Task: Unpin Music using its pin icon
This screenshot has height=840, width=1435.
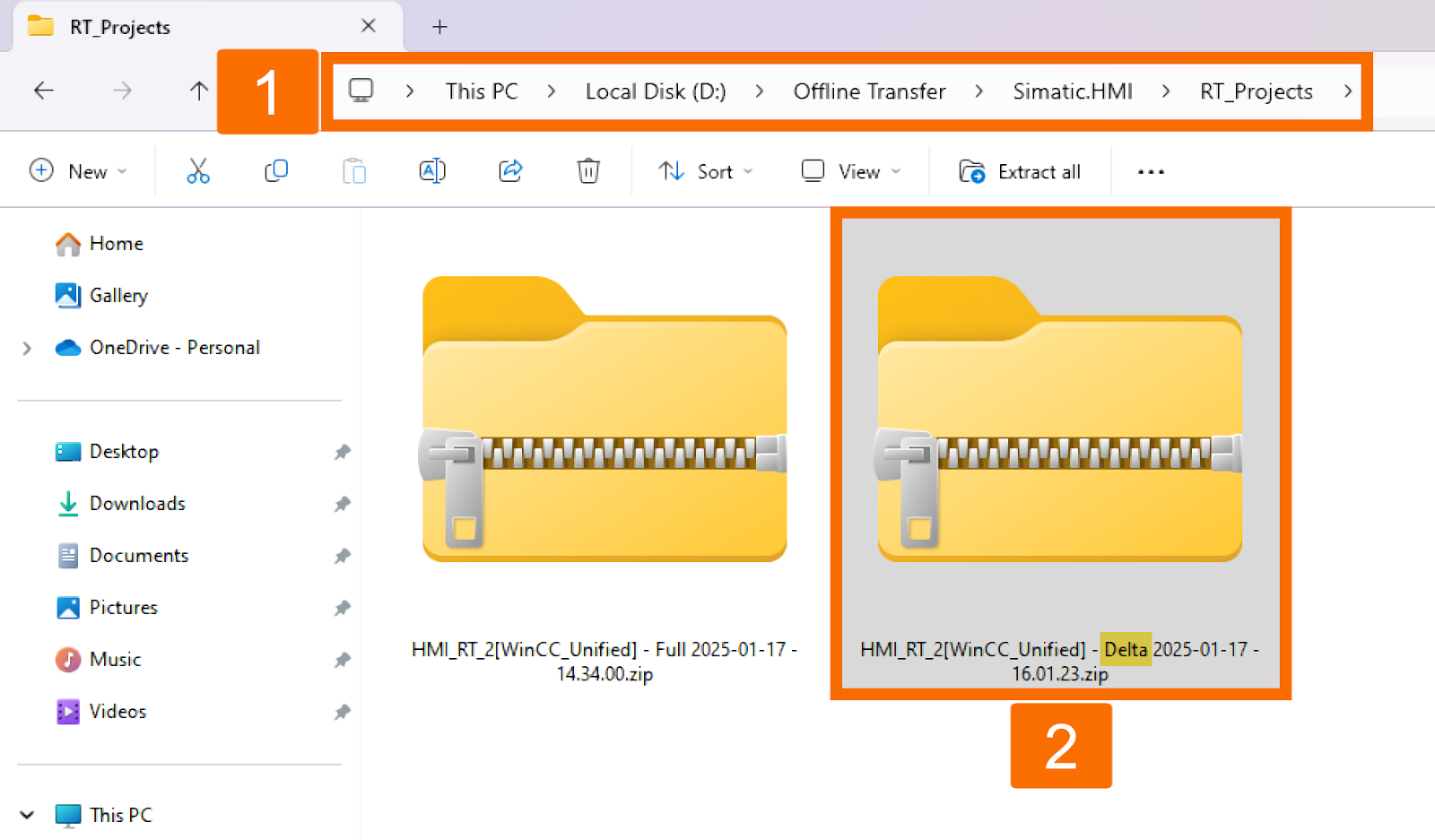Action: point(342,660)
